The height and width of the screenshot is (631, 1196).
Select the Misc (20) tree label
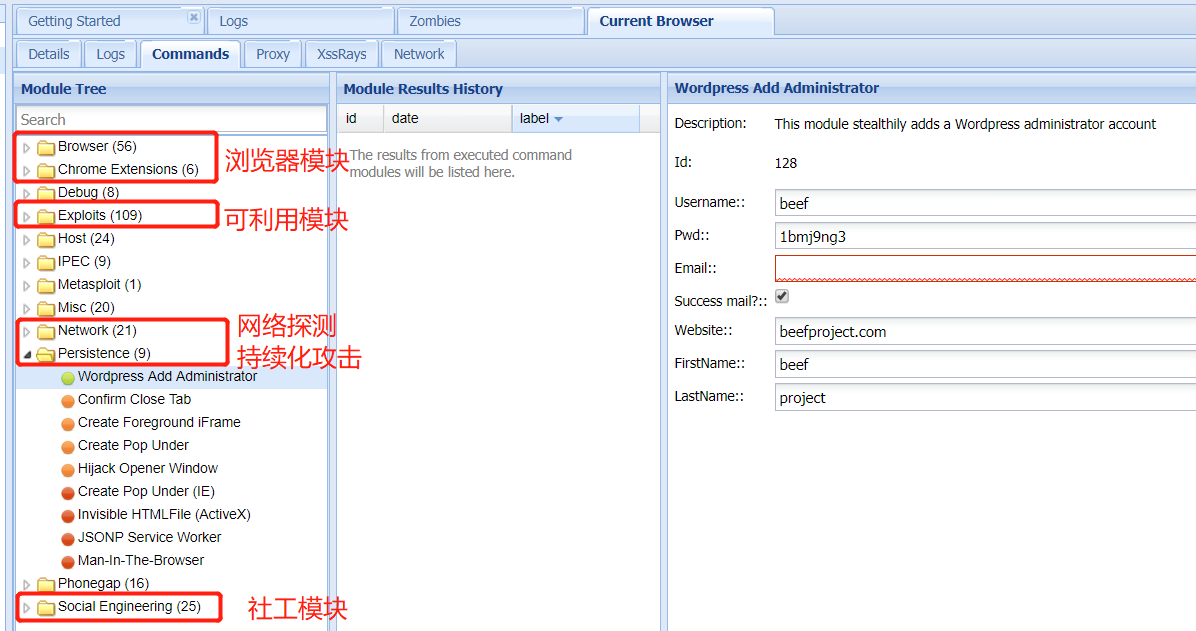[x=86, y=307]
